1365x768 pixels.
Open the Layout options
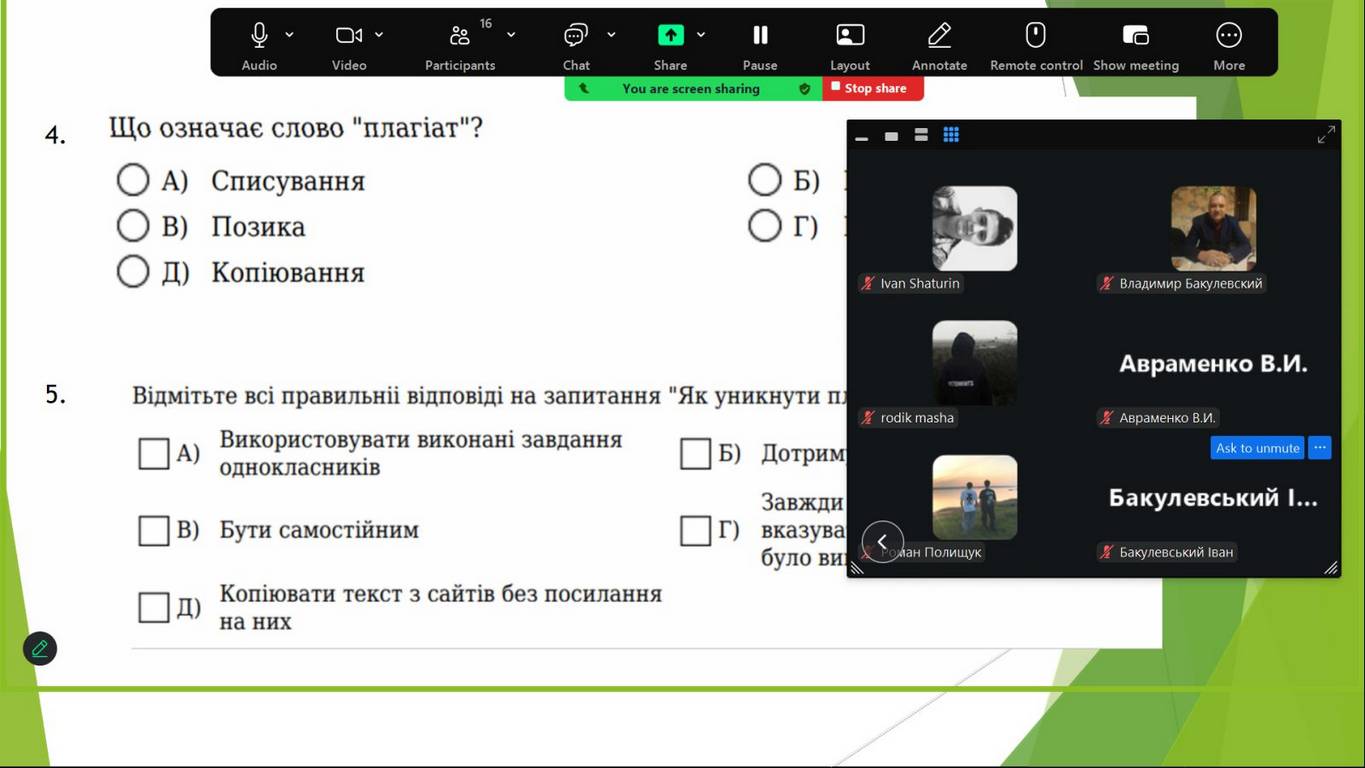(x=850, y=36)
